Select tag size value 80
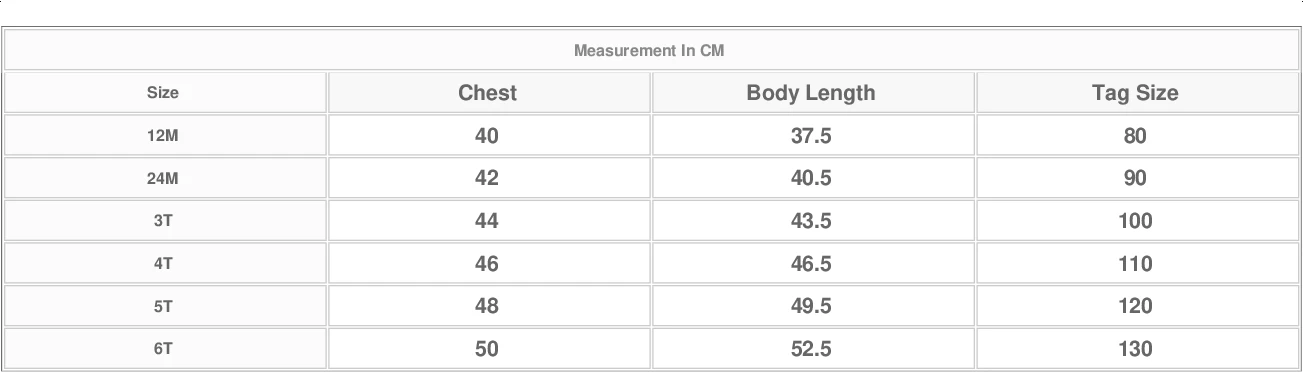 [x=1135, y=135]
